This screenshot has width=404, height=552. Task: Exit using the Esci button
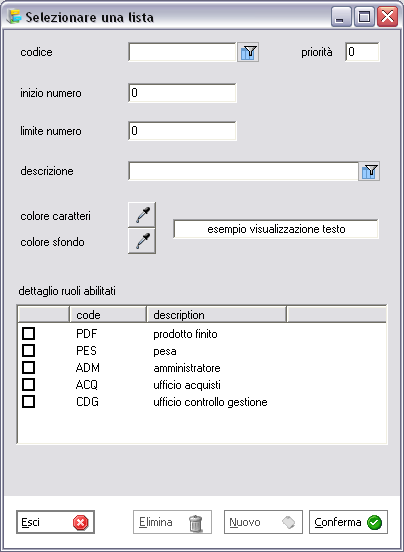[56, 522]
